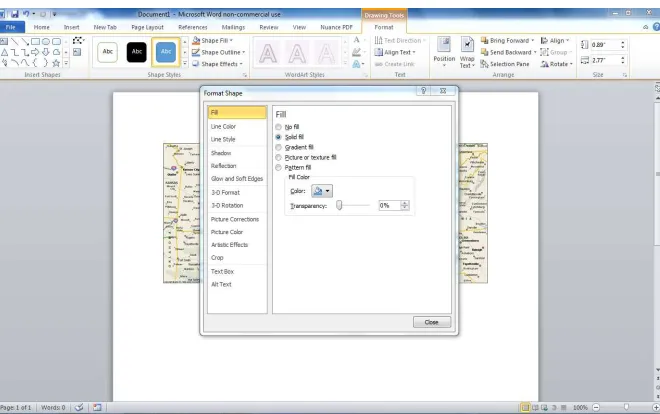Click the Edit Shape points icon
Viewport: 660px width, 414px height.
pos(78,41)
